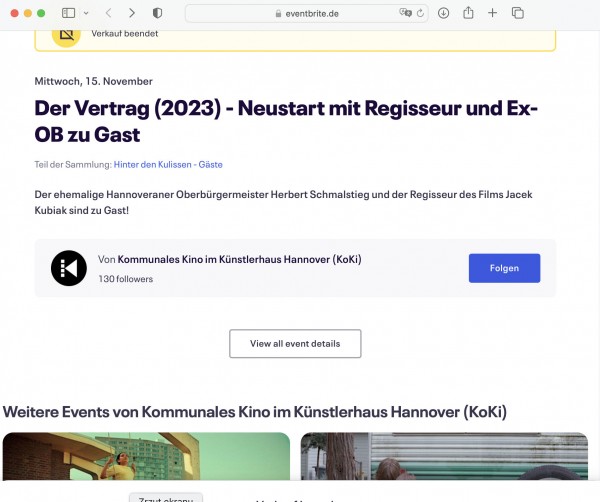
Task: Click the yellow sales-ended ticket icon
Action: coord(66,35)
